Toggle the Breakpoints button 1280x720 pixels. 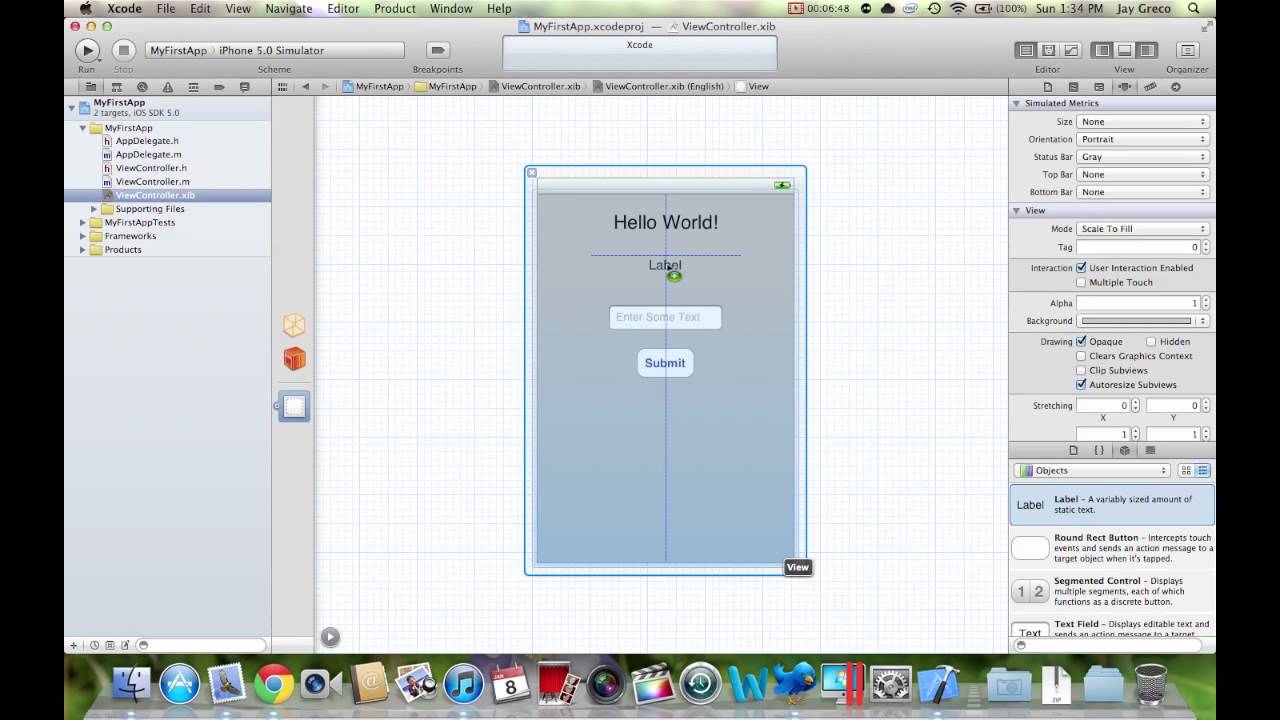click(437, 50)
